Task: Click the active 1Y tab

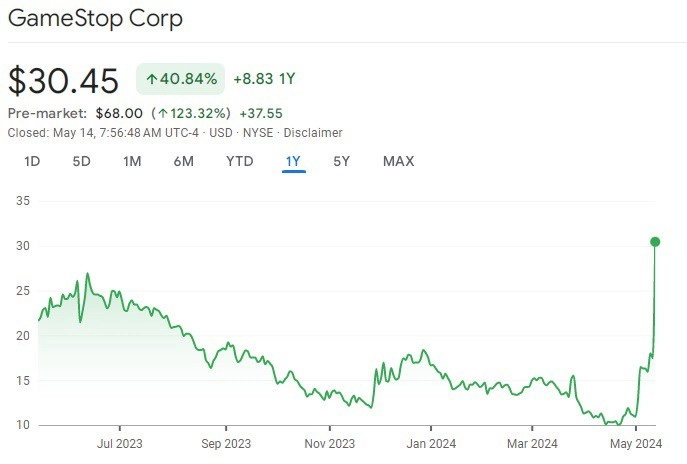Action: [294, 162]
